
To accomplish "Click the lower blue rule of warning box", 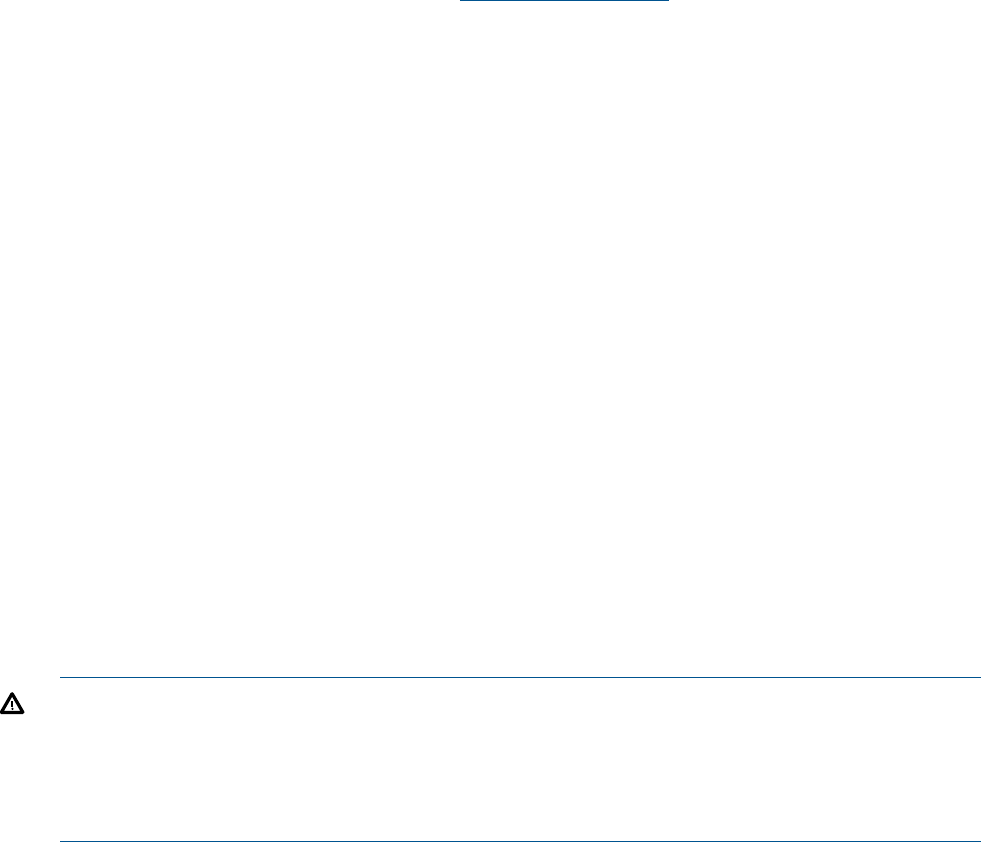I will pos(520,841).
